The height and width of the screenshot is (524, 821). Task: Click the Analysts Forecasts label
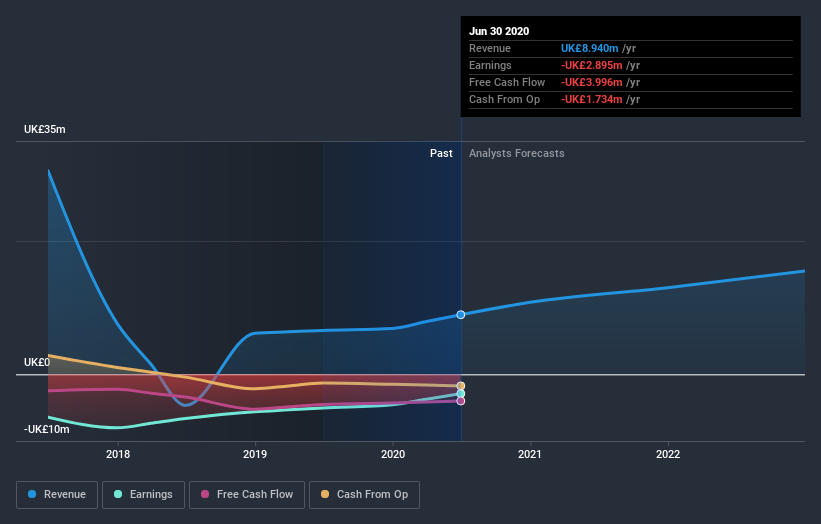tap(517, 153)
